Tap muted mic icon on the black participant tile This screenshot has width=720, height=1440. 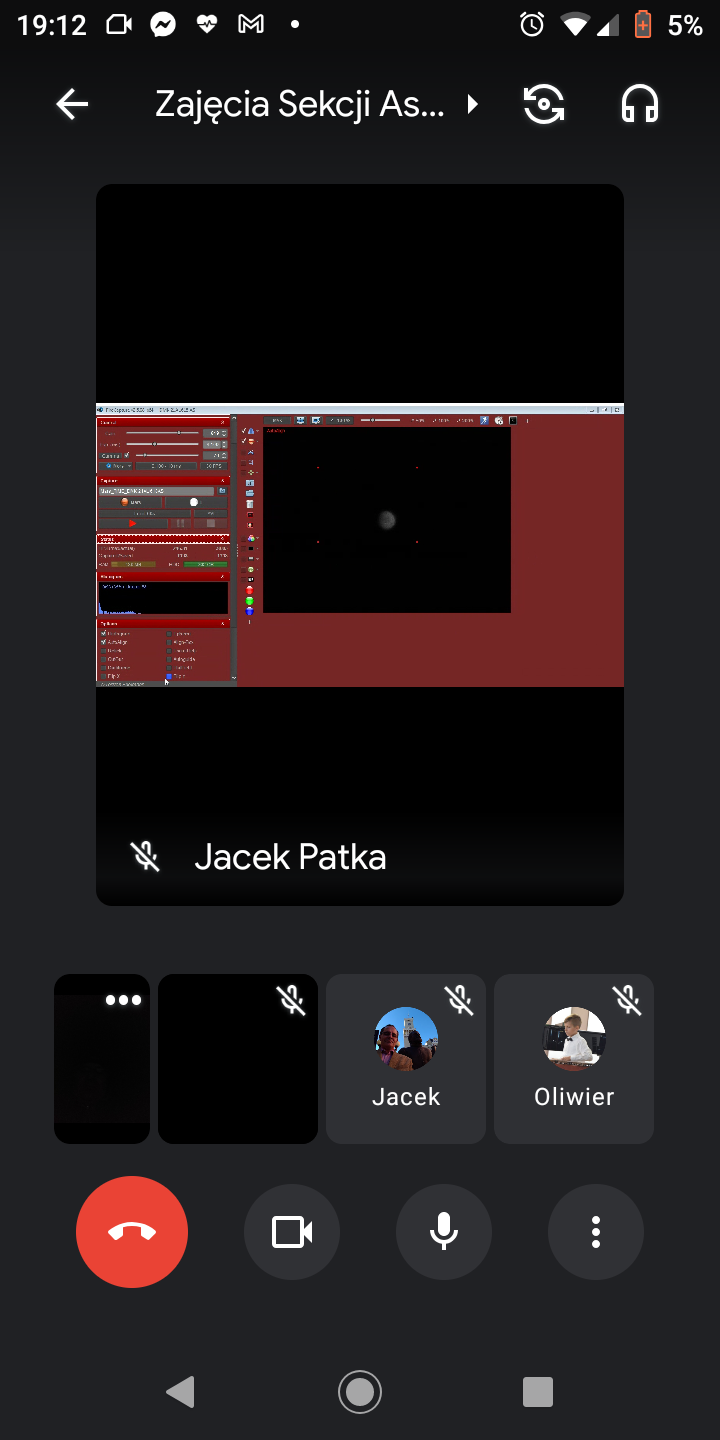pos(291,1000)
